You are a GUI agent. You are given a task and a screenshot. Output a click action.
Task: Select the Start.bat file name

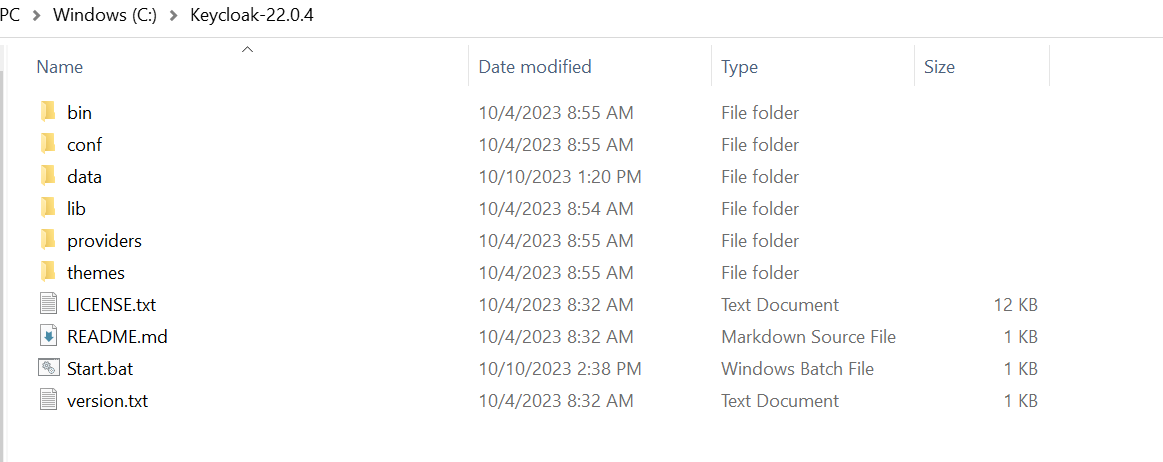point(100,368)
